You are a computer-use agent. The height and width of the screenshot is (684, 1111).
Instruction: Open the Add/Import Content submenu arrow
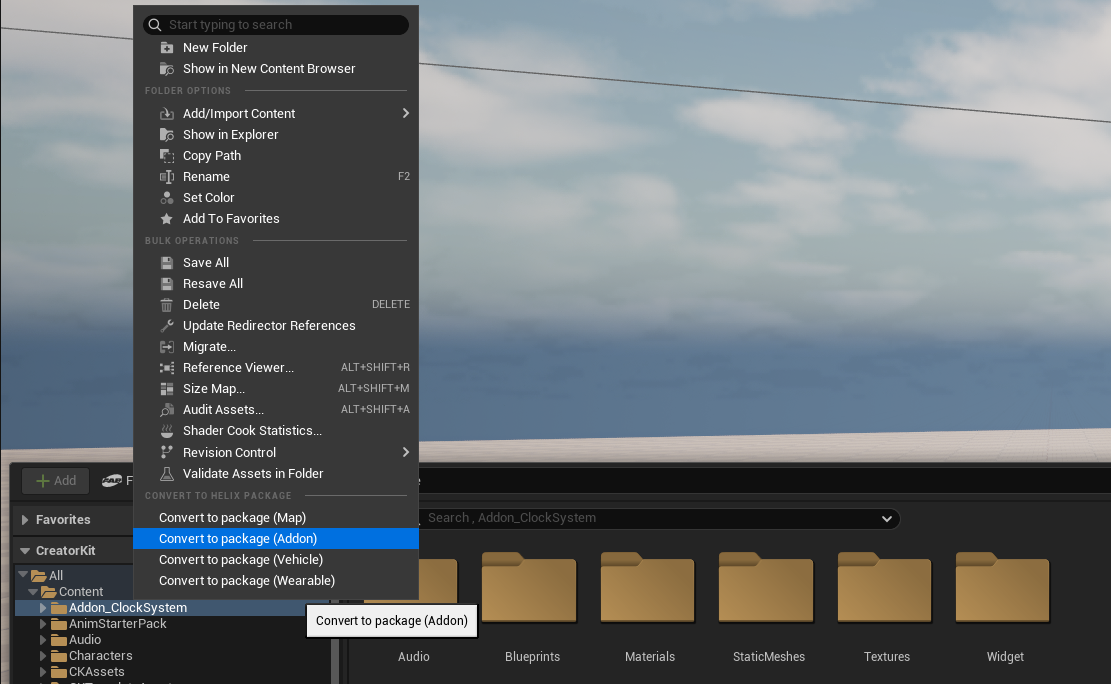(x=405, y=114)
